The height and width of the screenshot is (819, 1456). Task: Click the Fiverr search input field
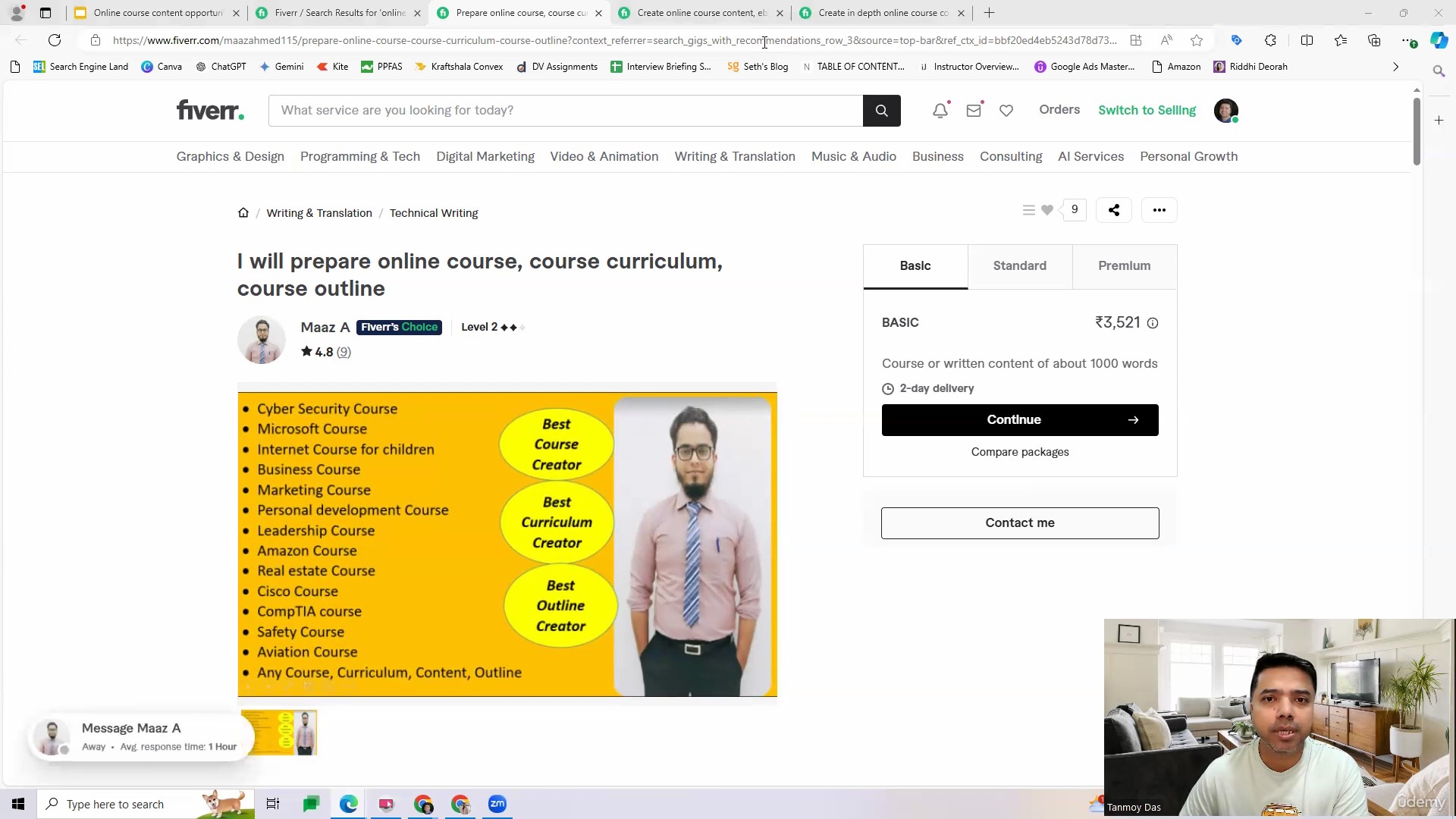point(566,111)
